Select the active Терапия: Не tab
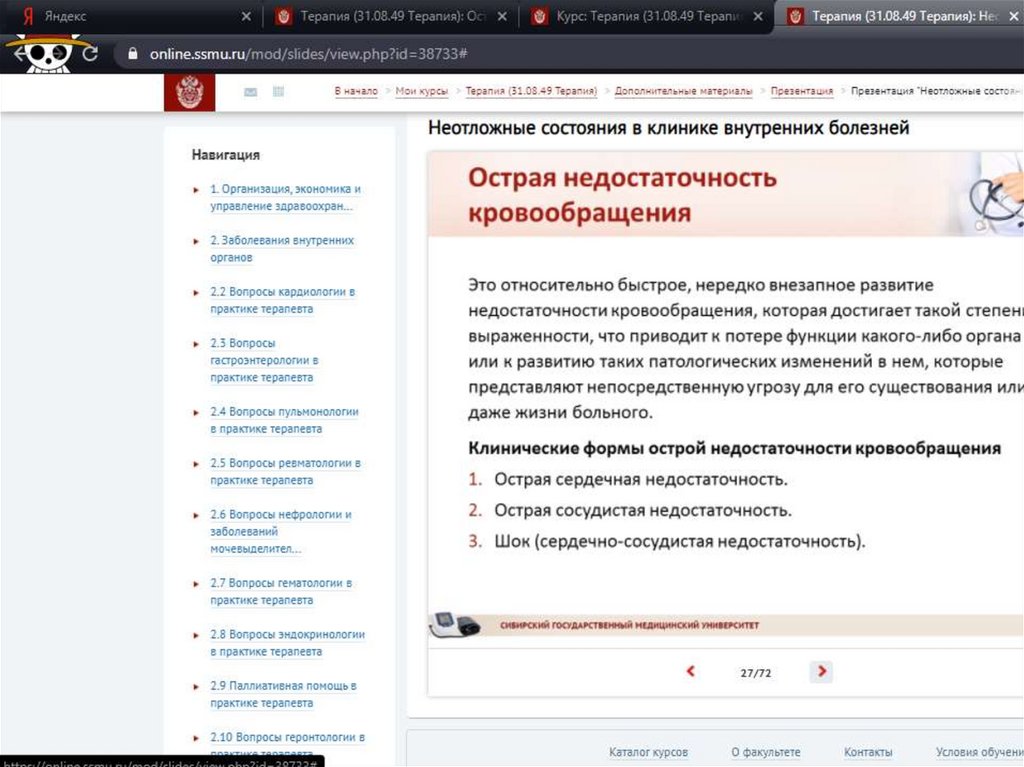The height and width of the screenshot is (767, 1024). pyautogui.click(x=901, y=16)
